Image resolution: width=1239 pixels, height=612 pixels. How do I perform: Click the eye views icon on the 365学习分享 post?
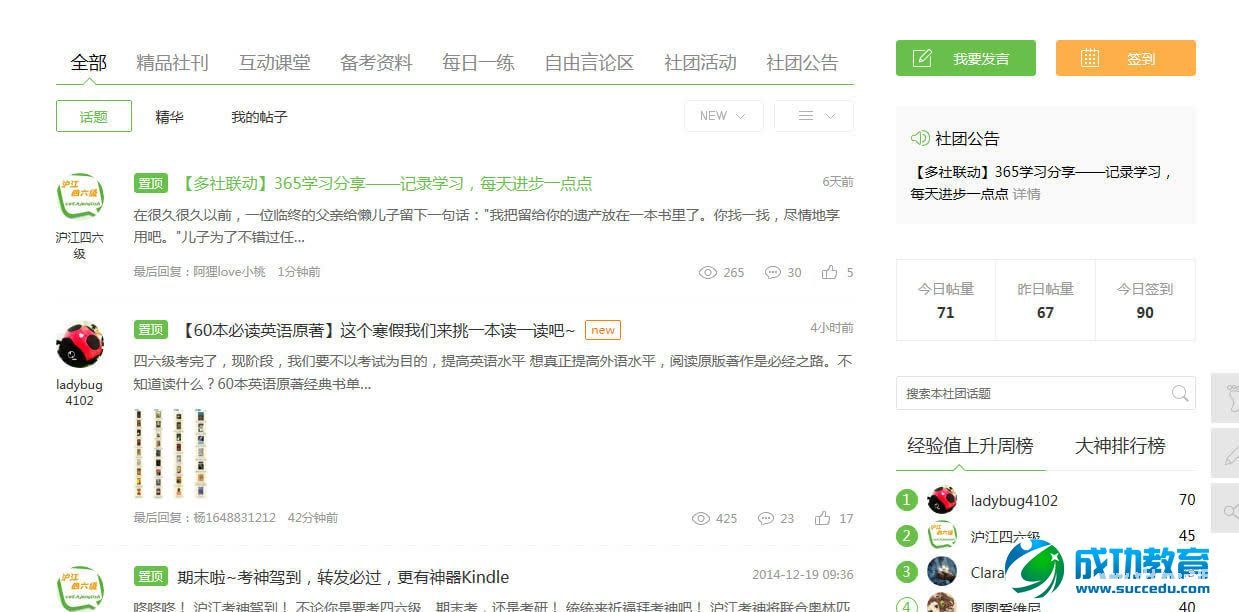tap(708, 272)
